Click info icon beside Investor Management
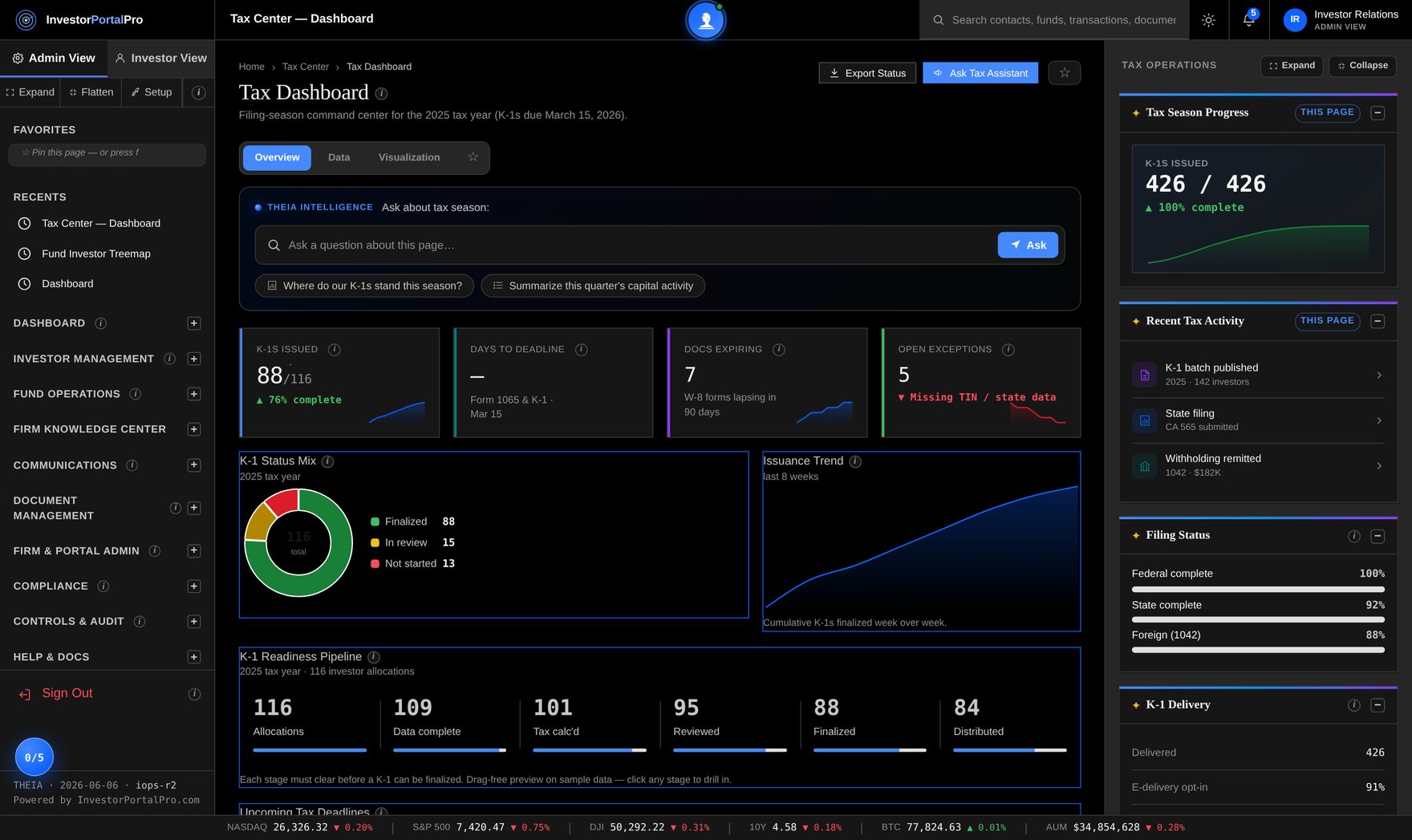The image size is (1412, 840). pyautogui.click(x=169, y=359)
